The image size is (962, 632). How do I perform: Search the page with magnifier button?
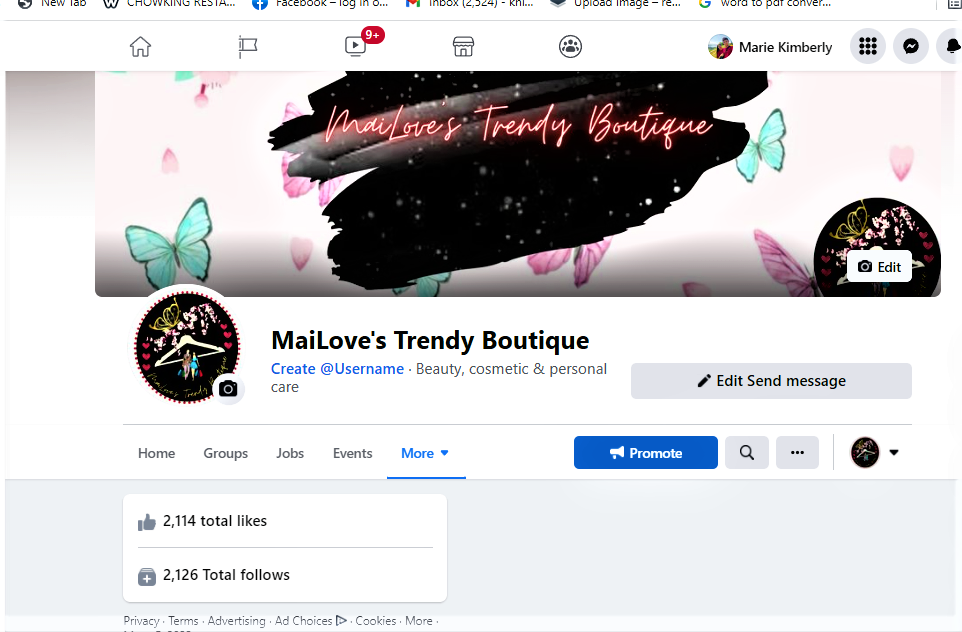tap(747, 453)
